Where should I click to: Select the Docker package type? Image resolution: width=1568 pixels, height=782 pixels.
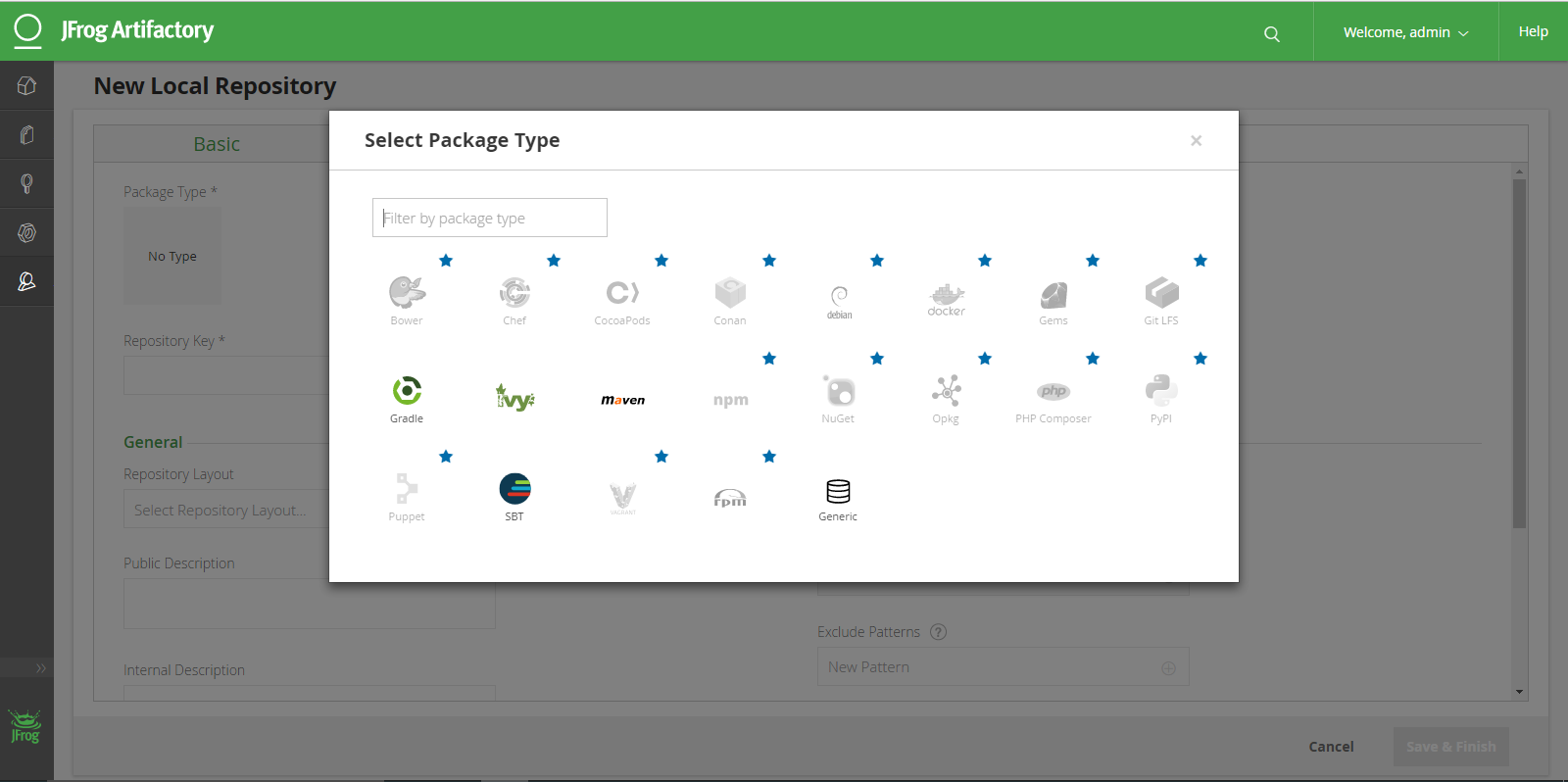pyautogui.click(x=946, y=300)
